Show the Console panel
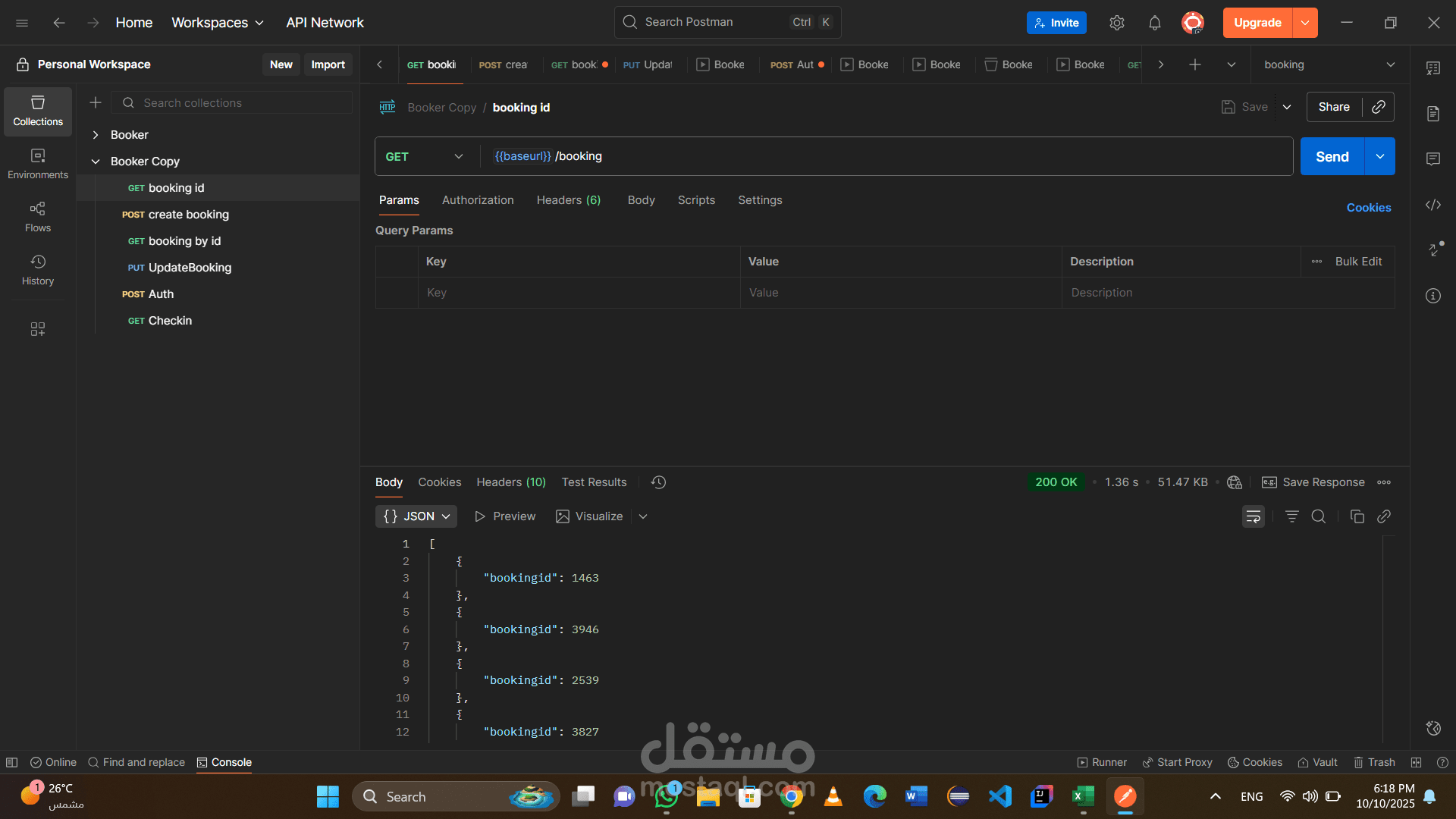This screenshot has height=819, width=1456. coord(224,762)
